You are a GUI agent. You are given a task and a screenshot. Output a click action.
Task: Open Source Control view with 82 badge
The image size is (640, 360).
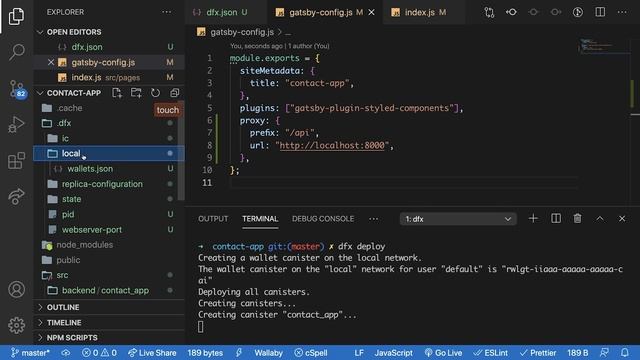(x=17, y=89)
